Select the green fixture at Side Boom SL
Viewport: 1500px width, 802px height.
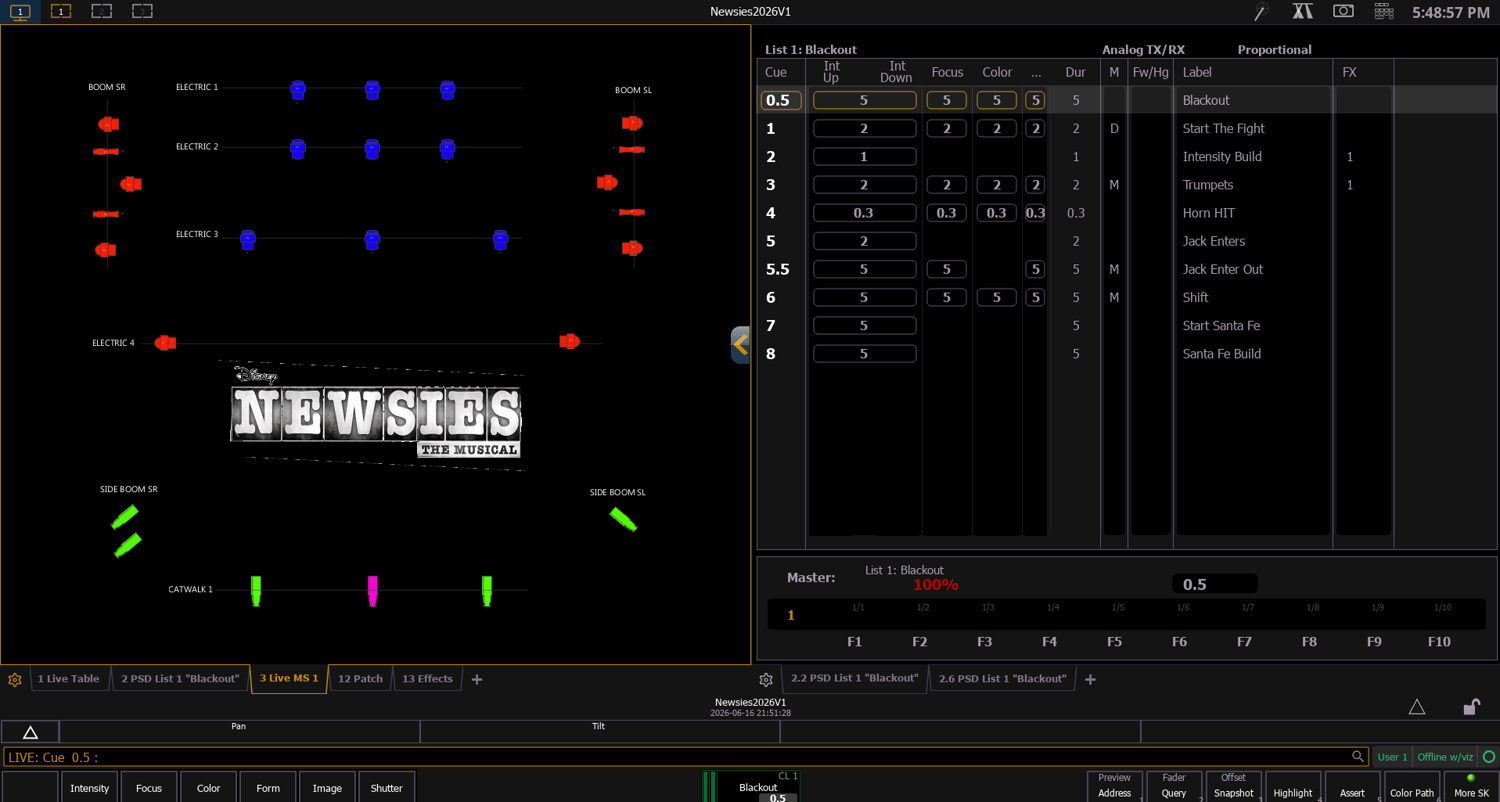[623, 519]
